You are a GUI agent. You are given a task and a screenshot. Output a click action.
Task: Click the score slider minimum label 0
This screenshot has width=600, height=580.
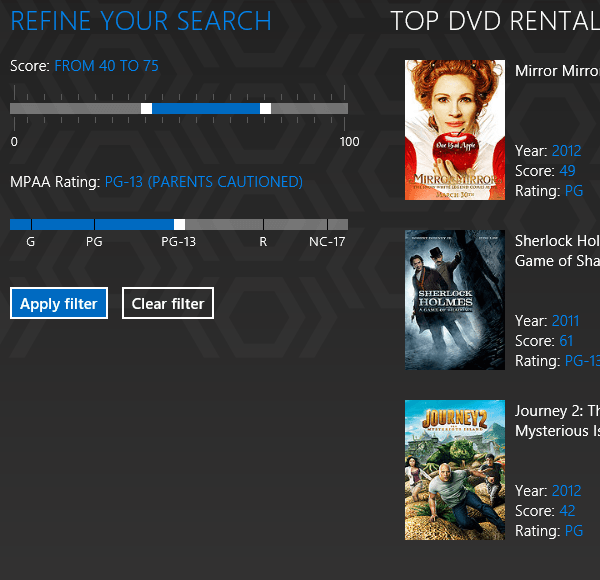tap(14, 142)
